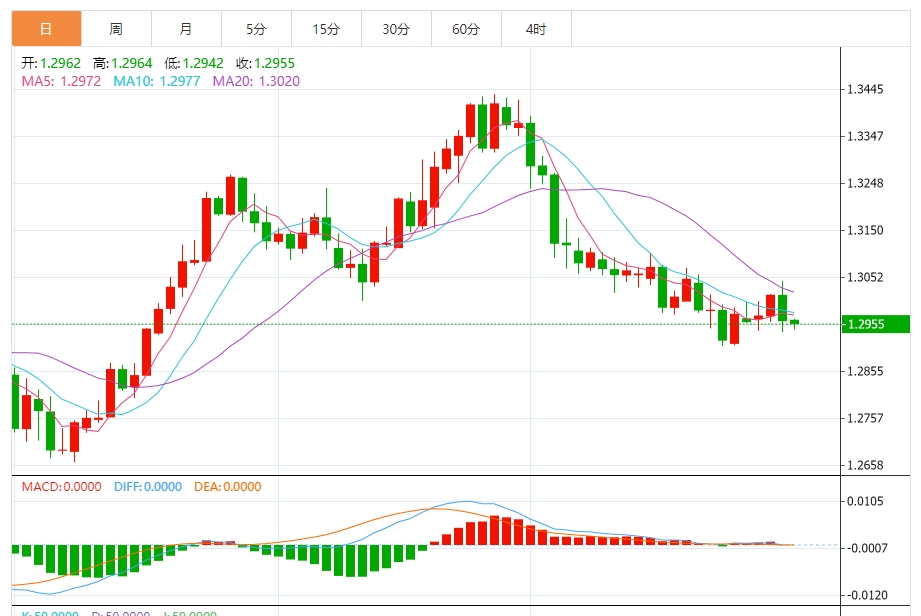
Task: Click the 1.3150 price axis label
Action: pos(865,230)
